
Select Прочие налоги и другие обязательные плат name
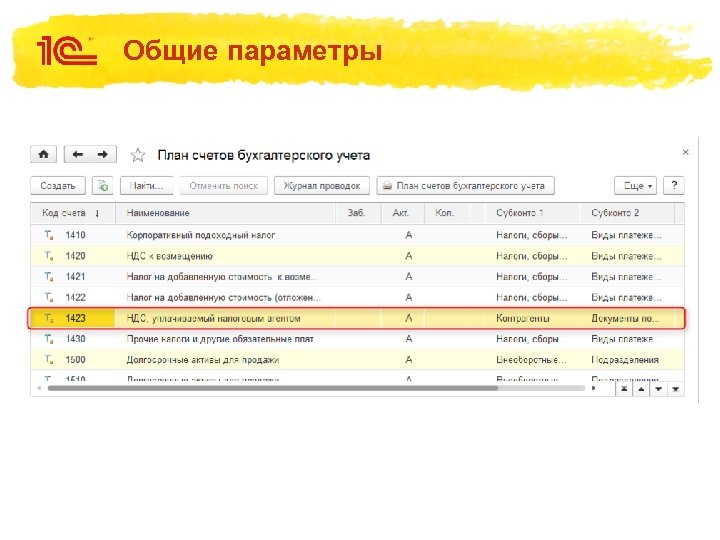tap(220, 339)
